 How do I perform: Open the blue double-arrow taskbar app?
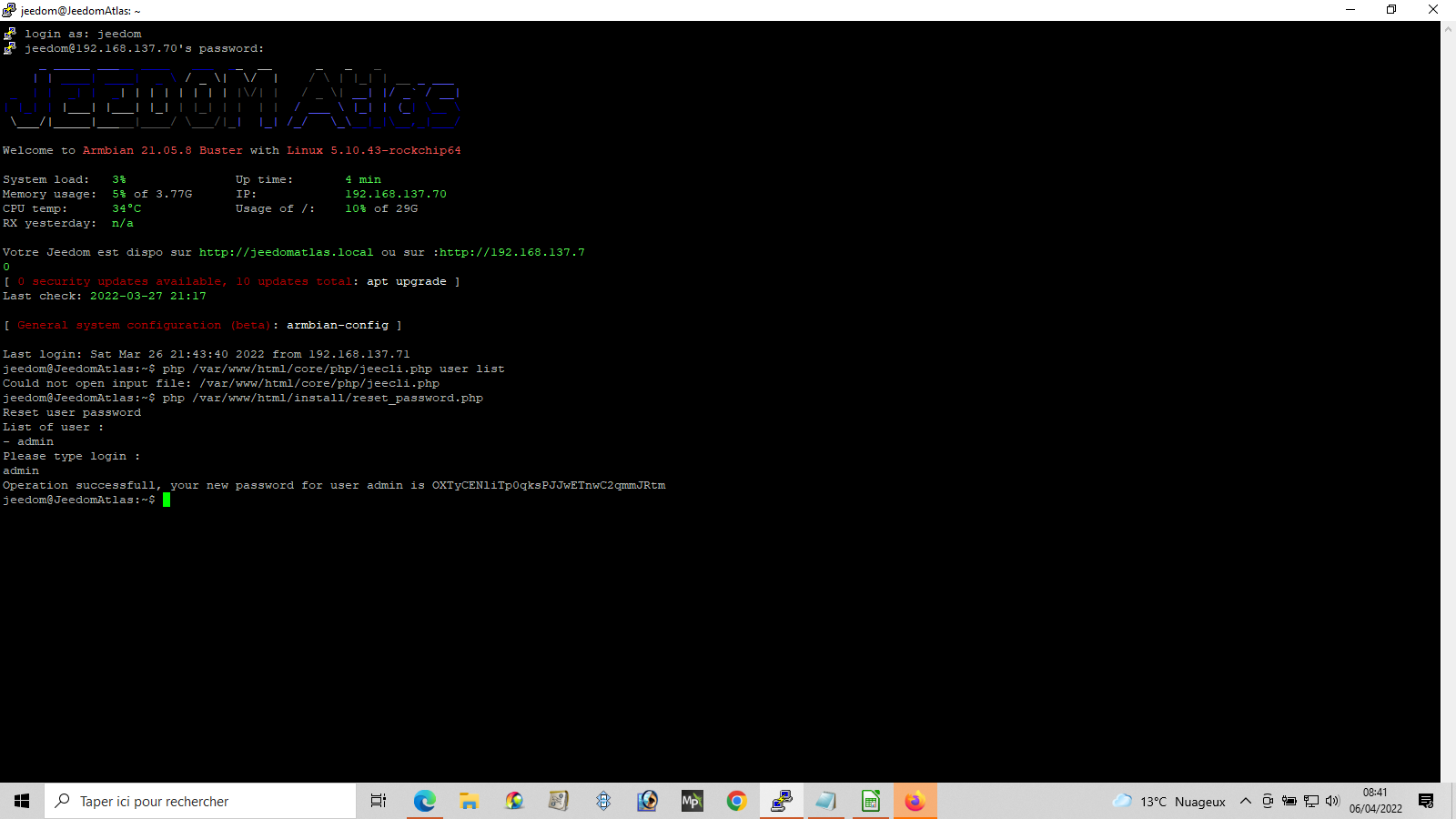(x=603, y=801)
